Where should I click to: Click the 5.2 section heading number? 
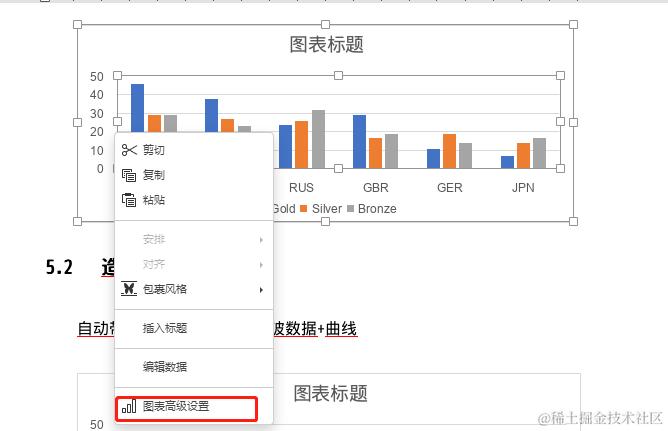coord(59,267)
